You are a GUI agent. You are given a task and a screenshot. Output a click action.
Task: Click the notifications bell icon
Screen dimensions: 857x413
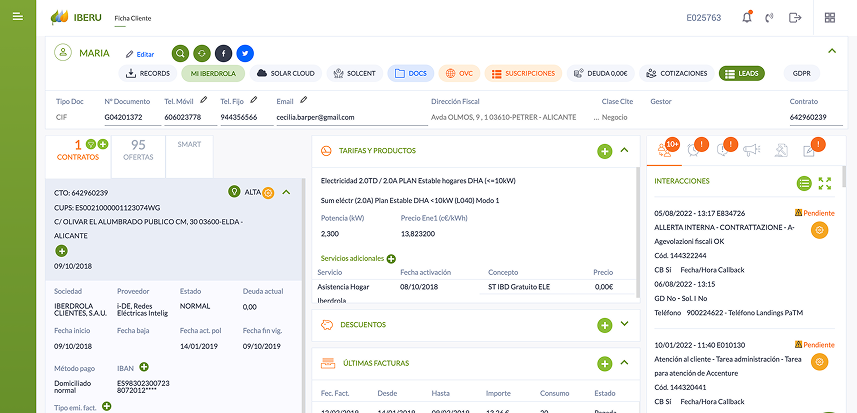click(747, 17)
